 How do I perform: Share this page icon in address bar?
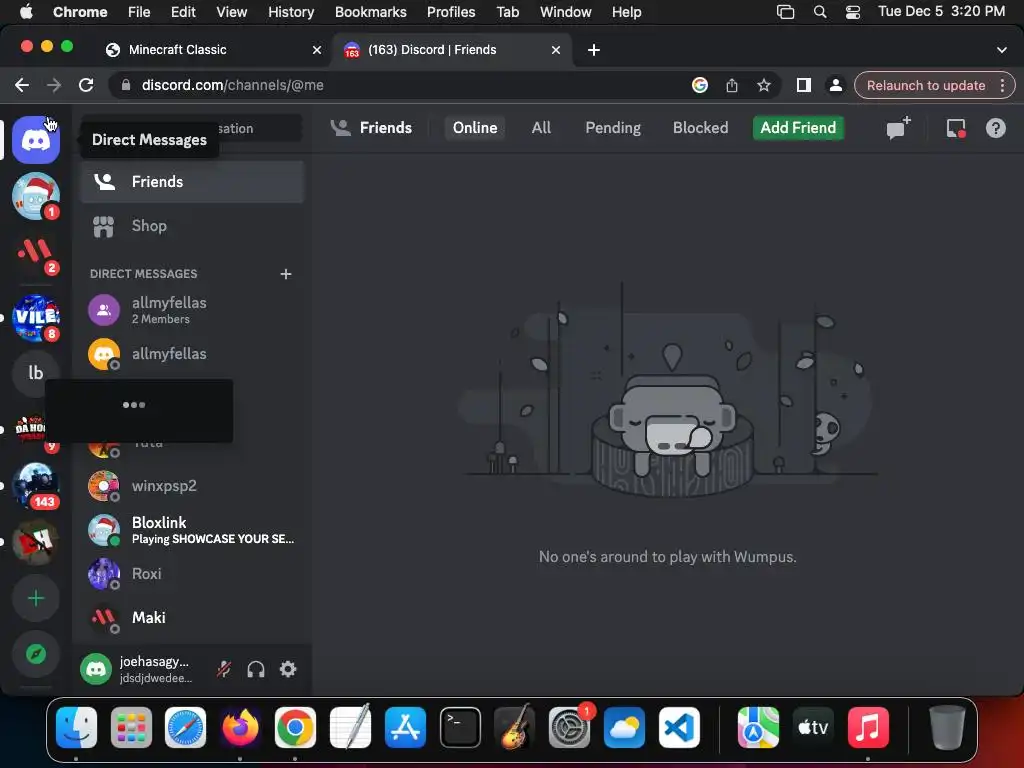click(731, 85)
